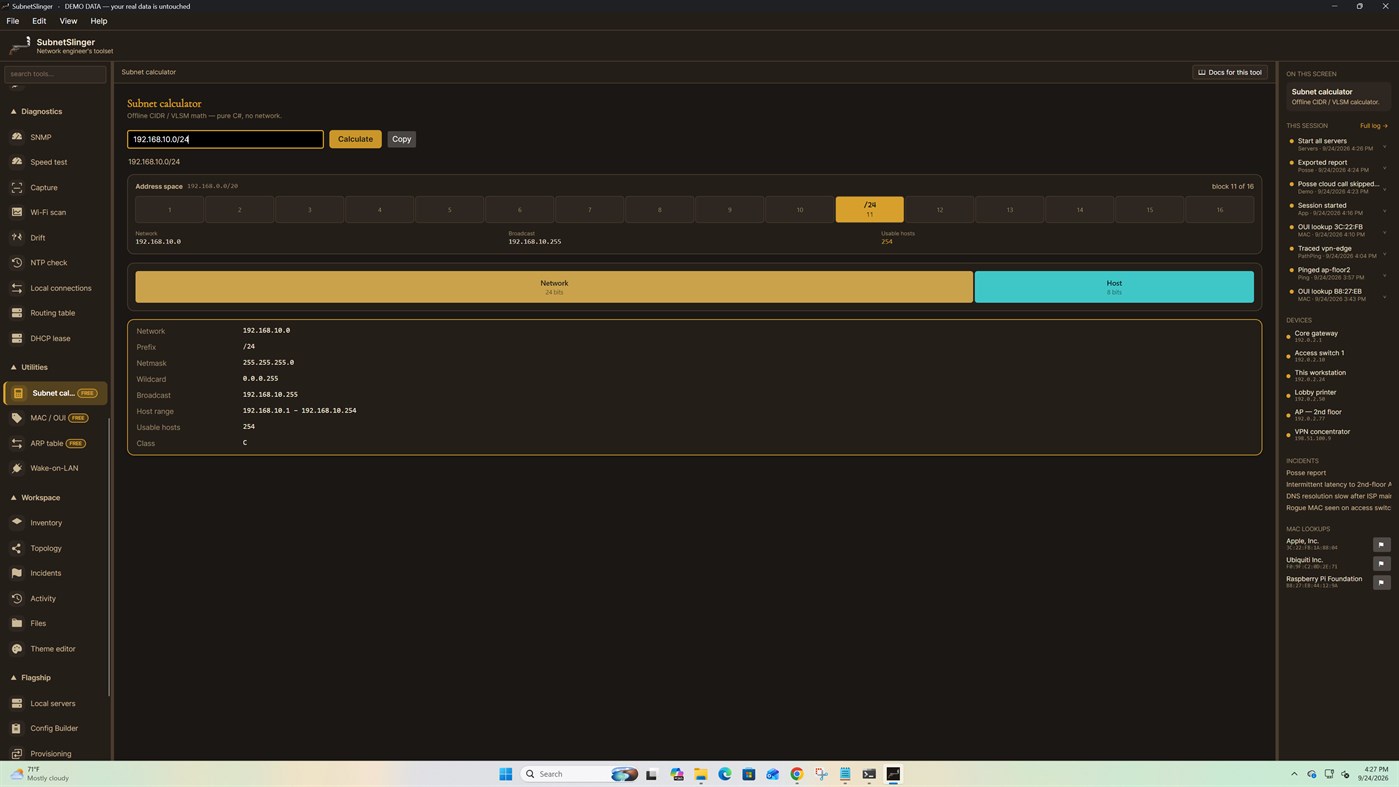
Task: Select address block 5
Action: tap(450, 209)
